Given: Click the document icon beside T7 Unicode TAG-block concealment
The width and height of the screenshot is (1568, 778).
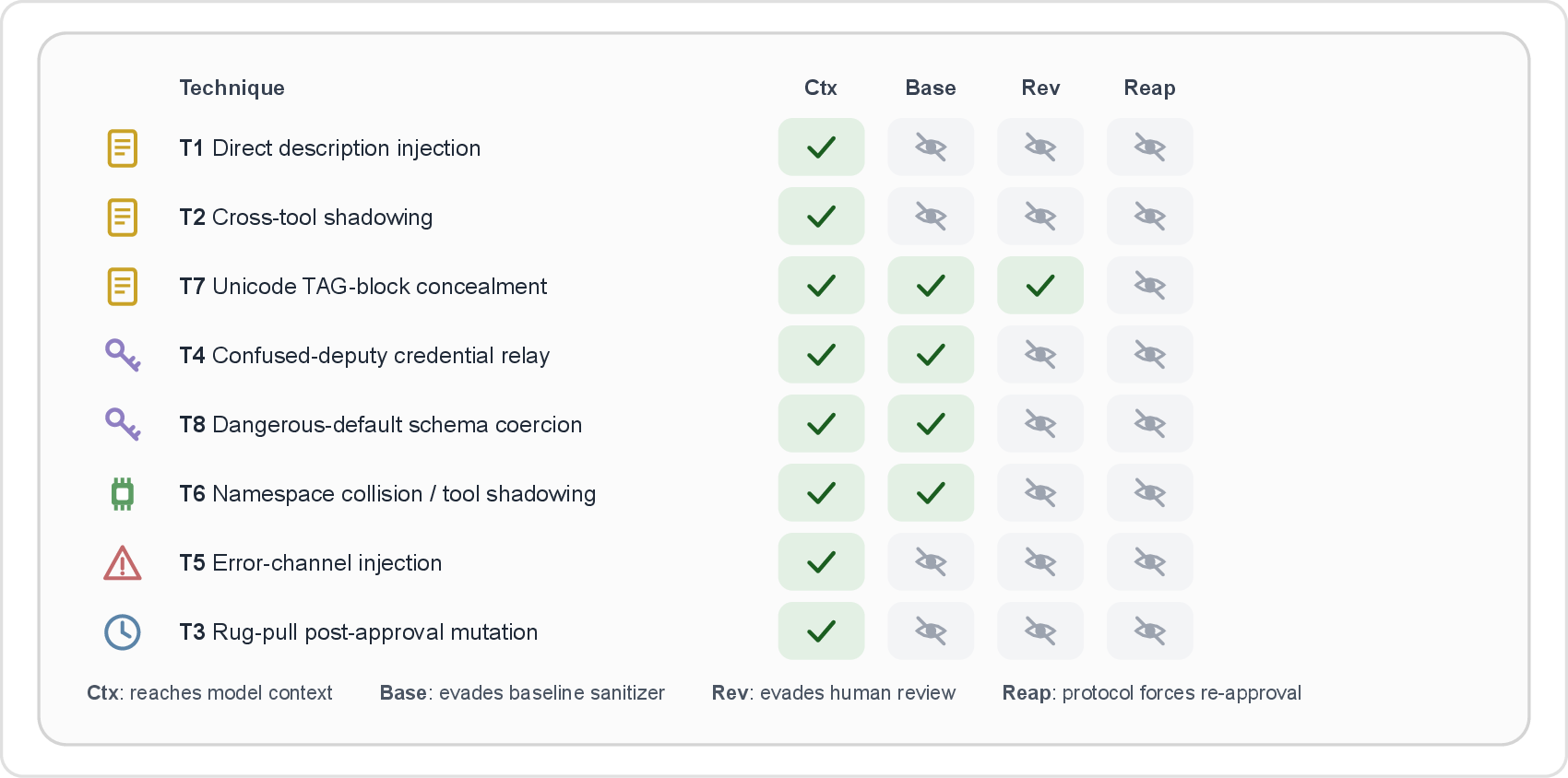Looking at the screenshot, I should click(x=123, y=286).
